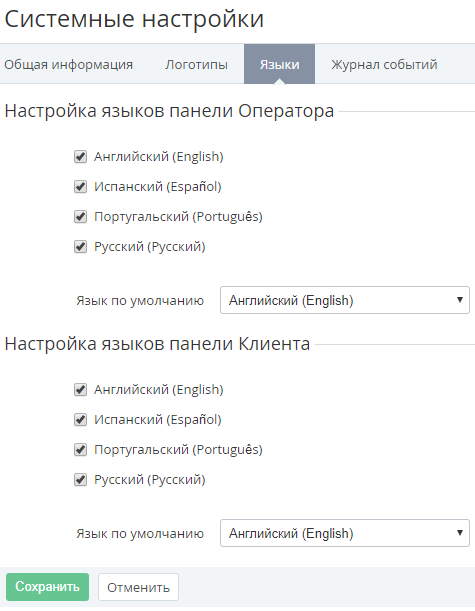Uncheck Английский (English) in Operator panel

pos(80,157)
